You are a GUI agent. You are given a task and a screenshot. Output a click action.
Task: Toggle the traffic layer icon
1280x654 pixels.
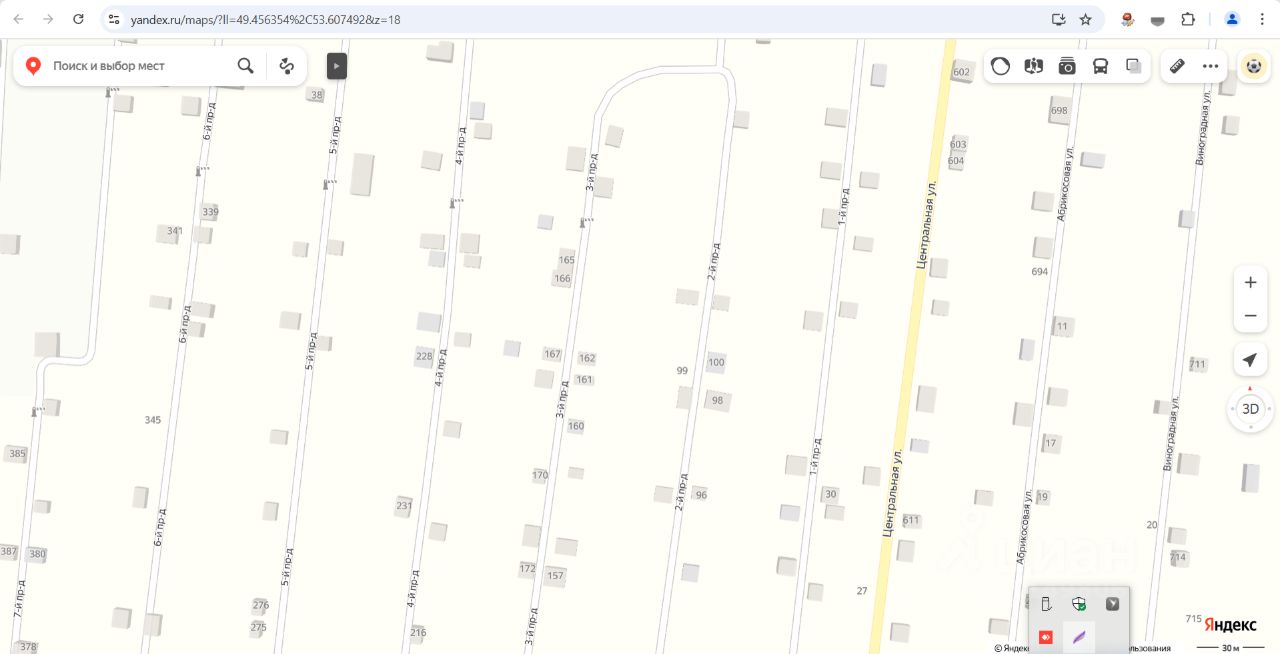[1001, 66]
